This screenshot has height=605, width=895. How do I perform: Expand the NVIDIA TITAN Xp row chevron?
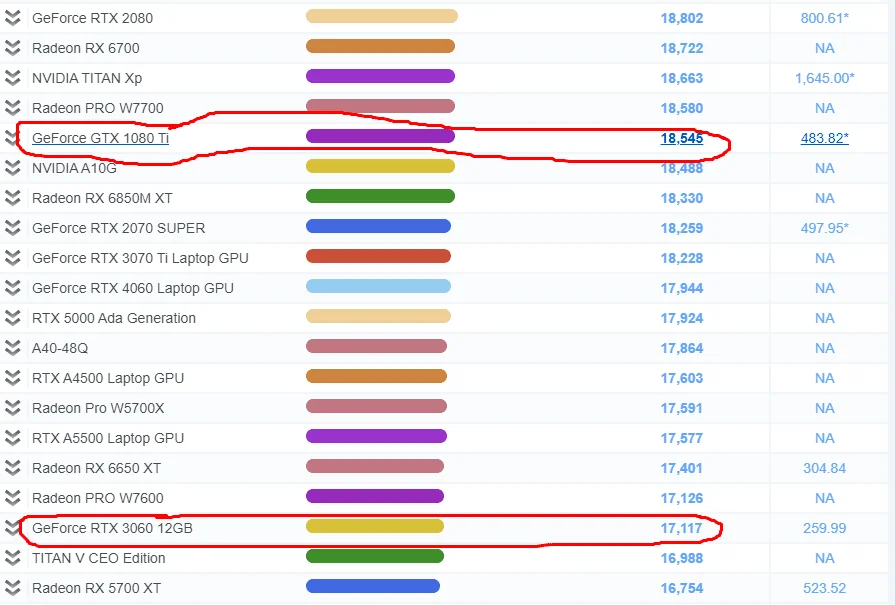click(13, 78)
